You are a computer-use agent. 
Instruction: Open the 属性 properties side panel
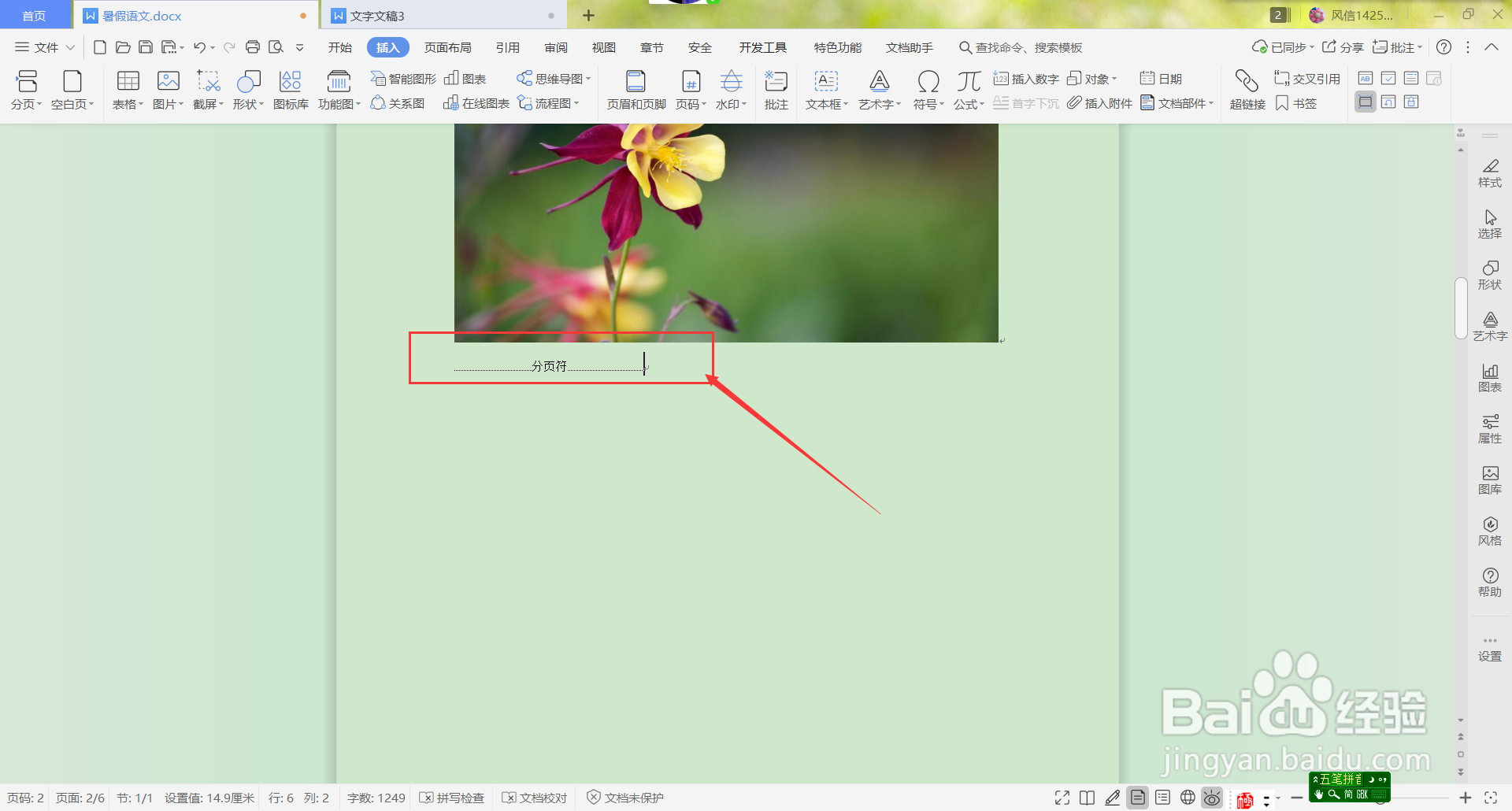click(x=1490, y=429)
